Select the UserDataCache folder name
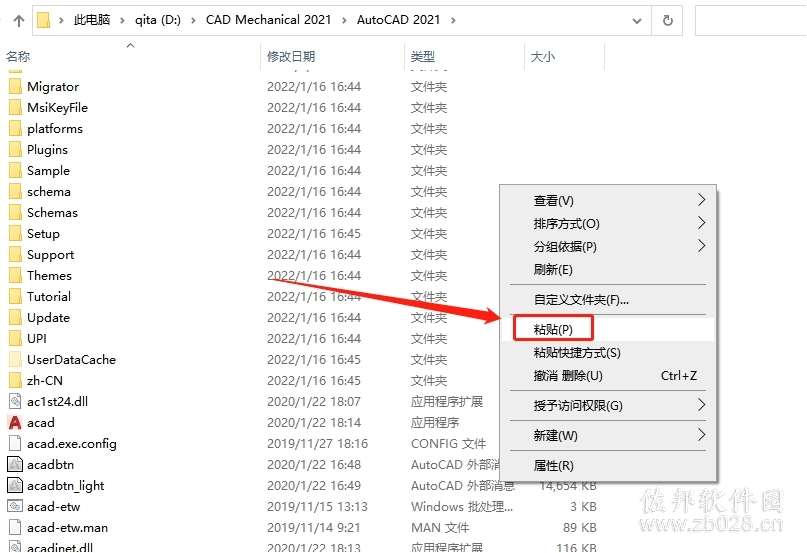Viewport: 807px width, 553px height. (71, 359)
